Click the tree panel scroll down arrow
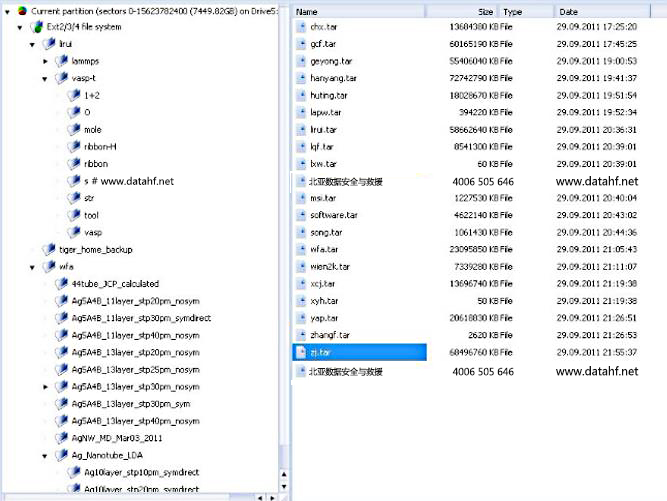Viewport: 667px width, 501px height. pos(284,487)
